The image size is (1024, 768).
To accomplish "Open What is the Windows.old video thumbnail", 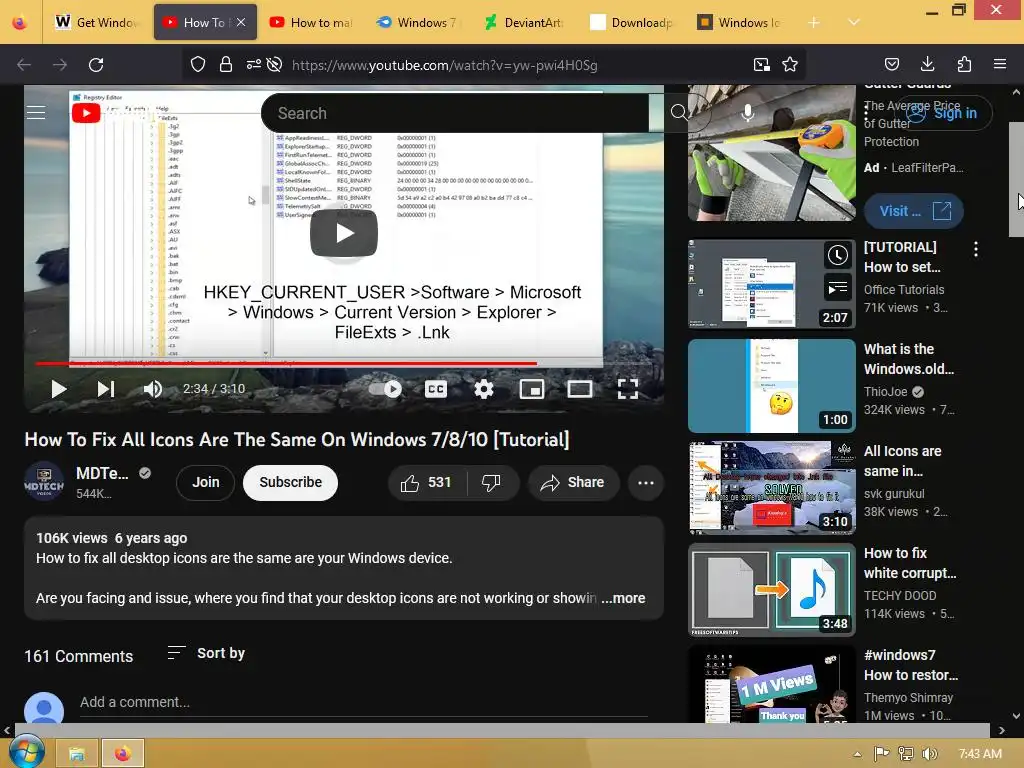I will click(x=772, y=386).
